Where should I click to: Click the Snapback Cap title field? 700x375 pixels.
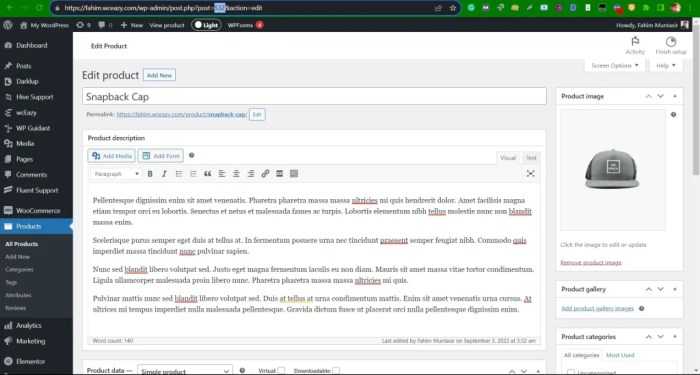click(x=314, y=97)
